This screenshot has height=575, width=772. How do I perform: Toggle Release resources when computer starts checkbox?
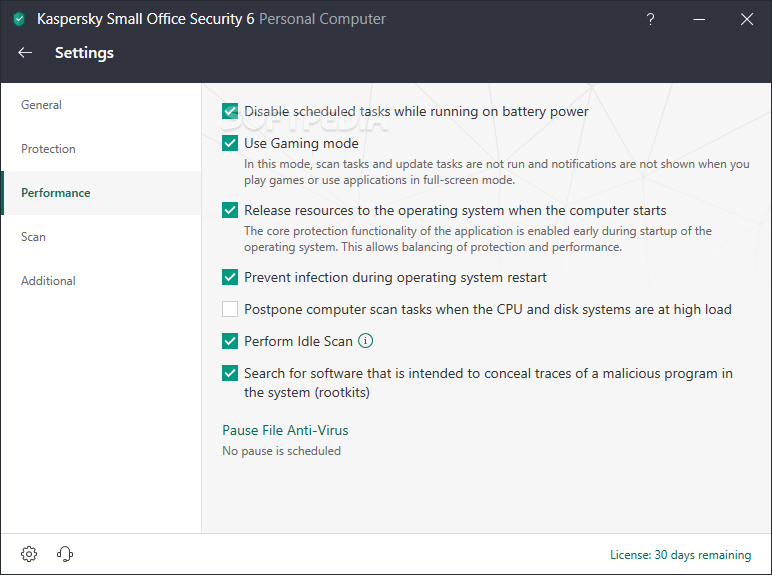point(230,210)
